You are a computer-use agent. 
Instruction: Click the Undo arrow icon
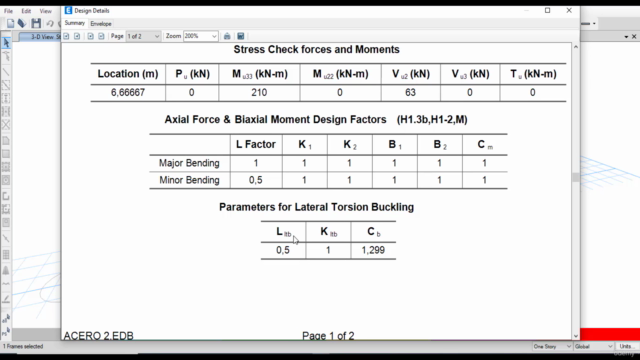tap(50, 24)
